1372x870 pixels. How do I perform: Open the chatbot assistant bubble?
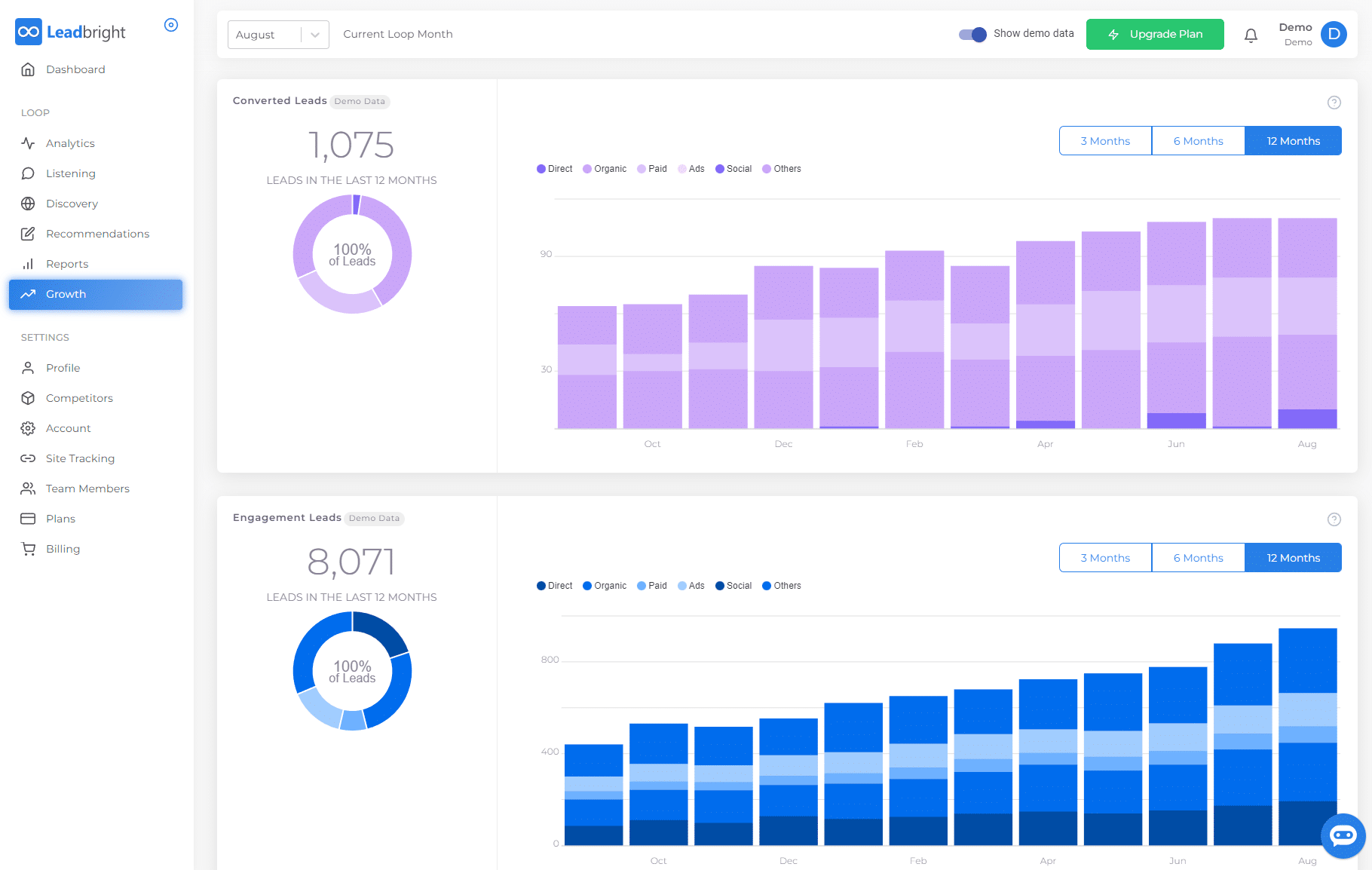1343,835
